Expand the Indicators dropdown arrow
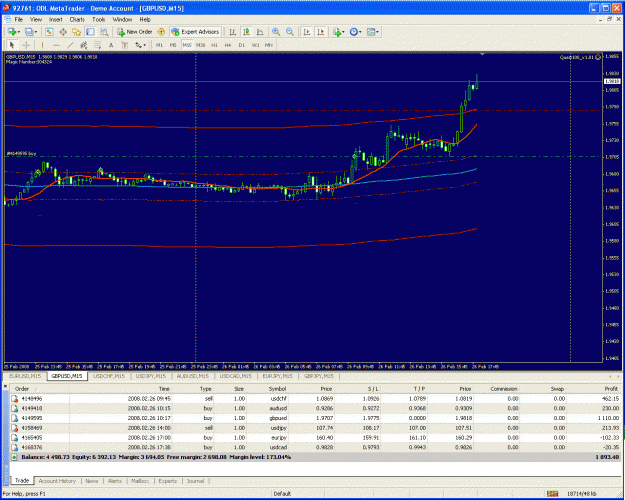 click(343, 32)
